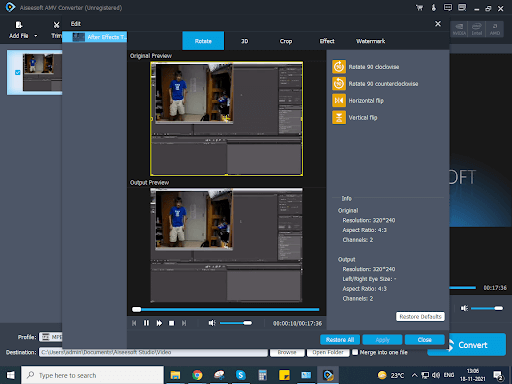Open the notification center icon
512x384 pixels.
click(x=499, y=375)
